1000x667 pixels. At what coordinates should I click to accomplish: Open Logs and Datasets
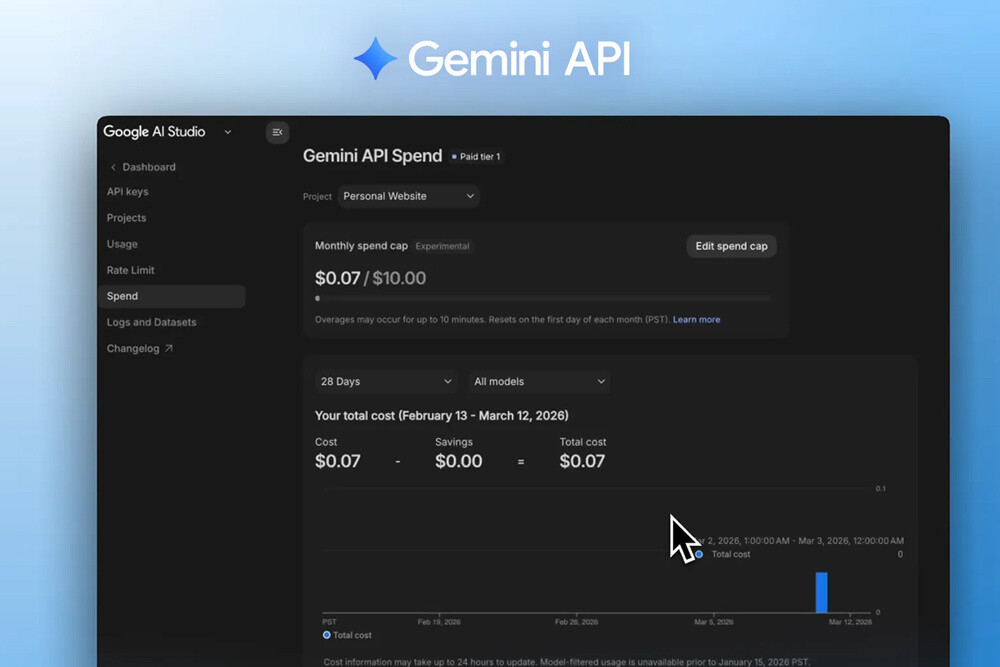click(152, 322)
